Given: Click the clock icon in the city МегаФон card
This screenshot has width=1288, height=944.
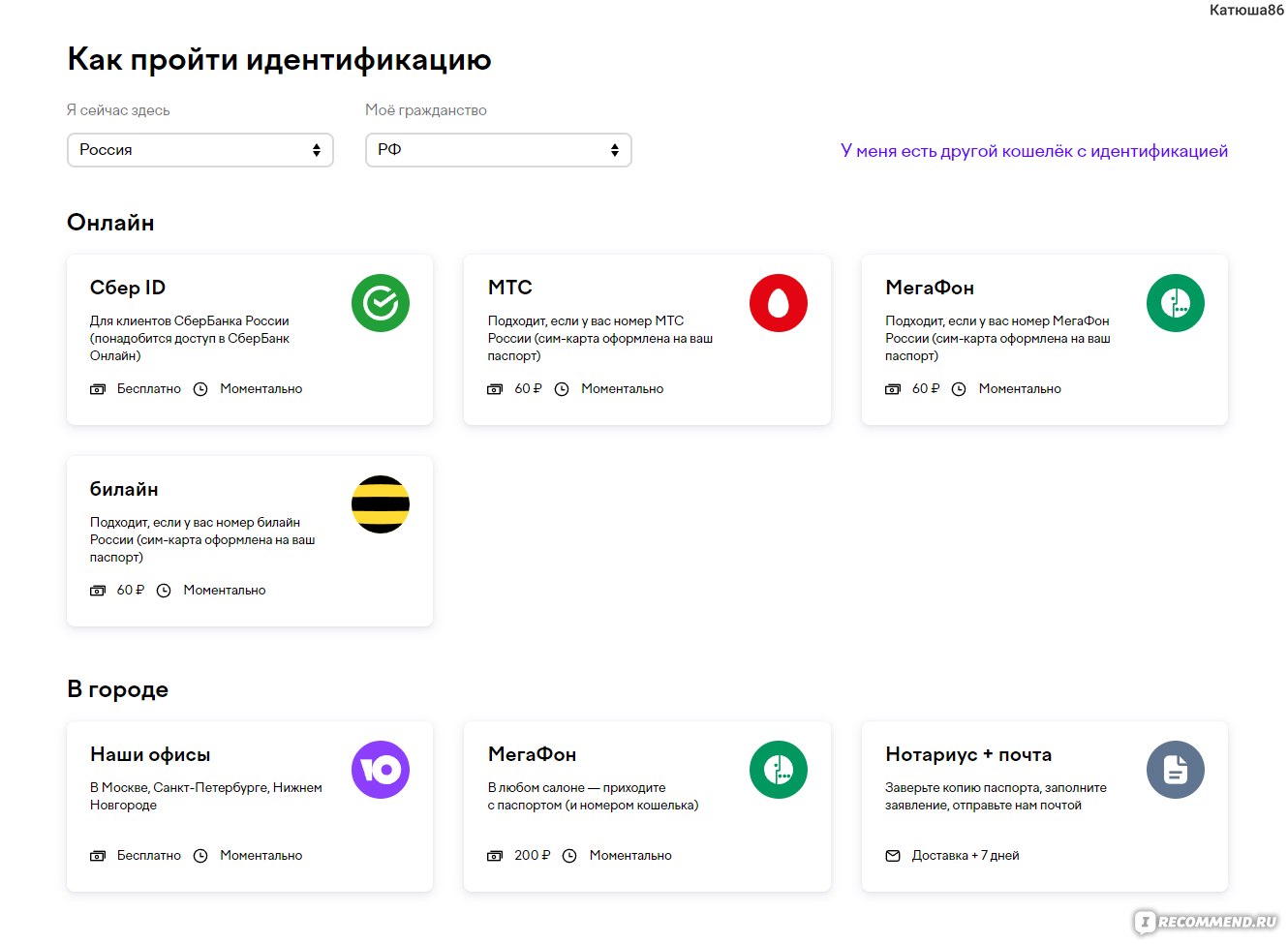Looking at the screenshot, I should 569,856.
